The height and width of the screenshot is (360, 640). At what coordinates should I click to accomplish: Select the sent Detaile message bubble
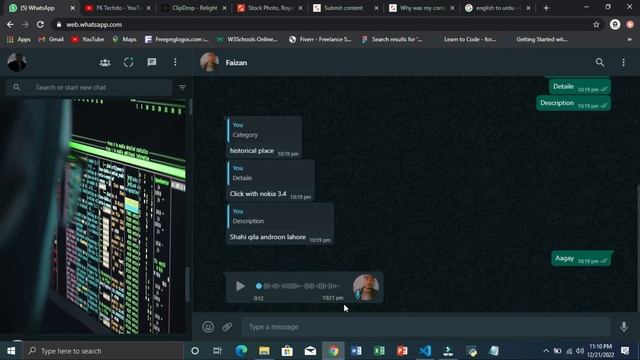click(x=580, y=87)
